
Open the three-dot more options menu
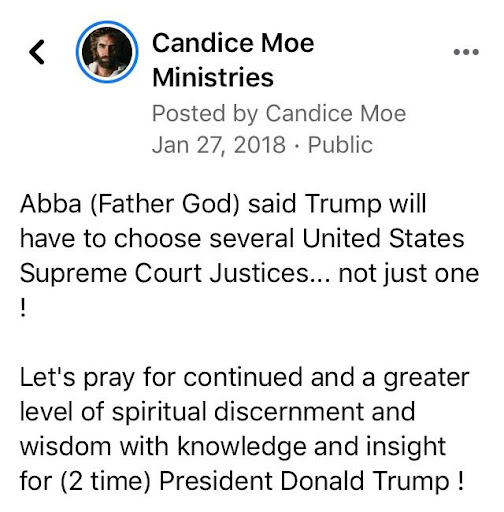(466, 52)
